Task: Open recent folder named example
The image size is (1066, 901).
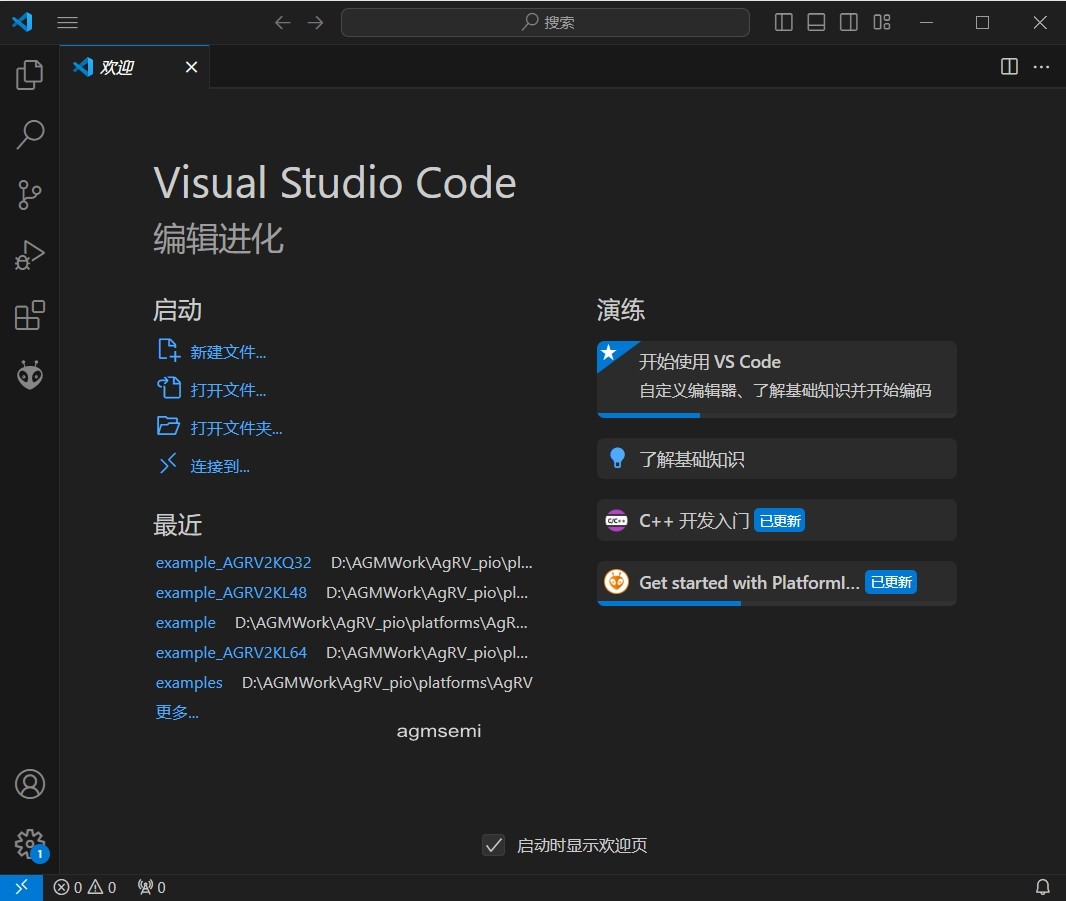Action: (x=186, y=623)
